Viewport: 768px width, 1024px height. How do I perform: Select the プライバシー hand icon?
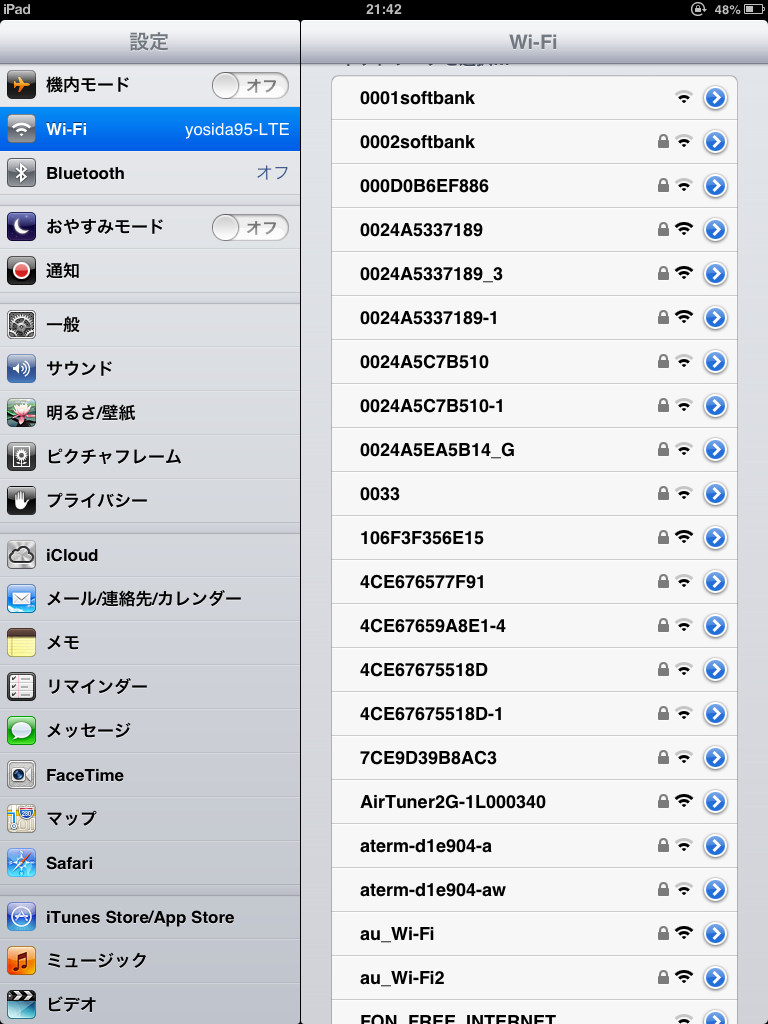pyautogui.click(x=22, y=500)
